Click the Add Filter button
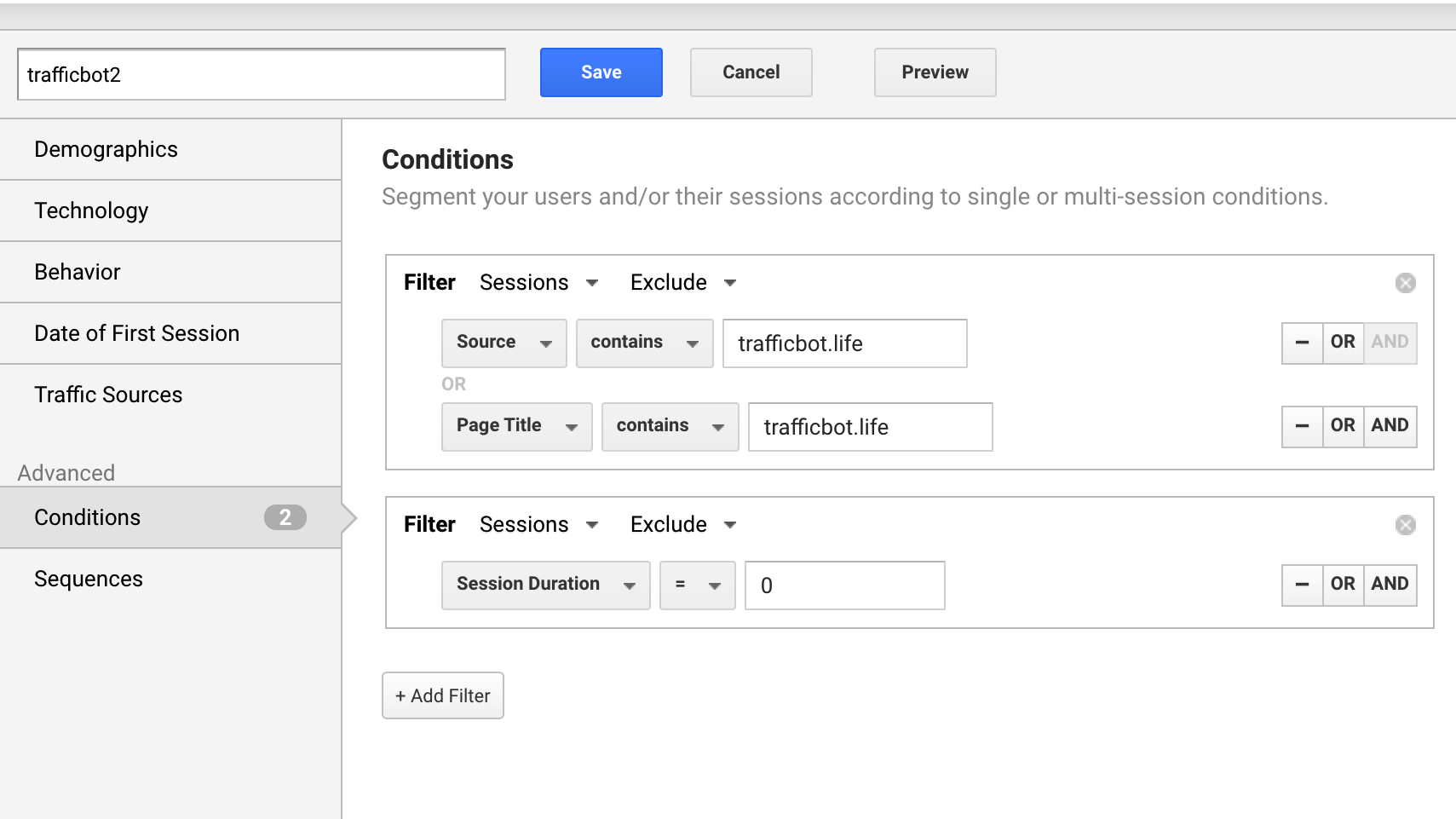1456x819 pixels. pyautogui.click(x=442, y=695)
